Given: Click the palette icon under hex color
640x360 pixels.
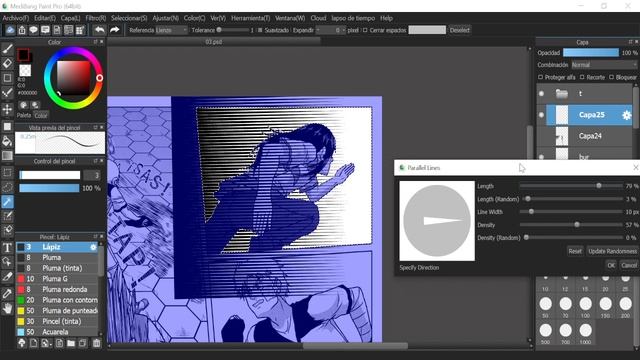Looking at the screenshot, I should pos(23,105).
